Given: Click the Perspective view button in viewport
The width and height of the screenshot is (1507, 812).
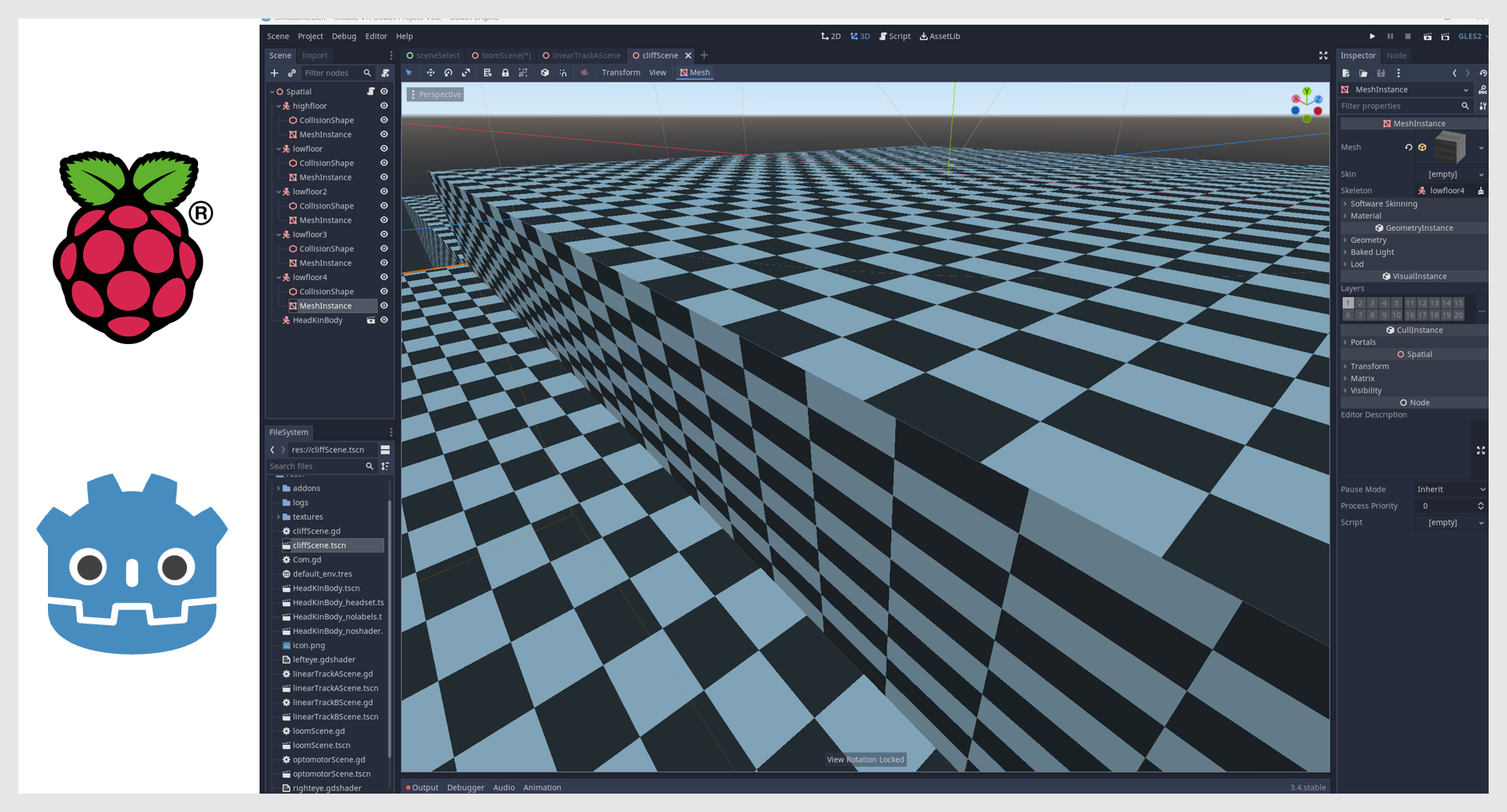Looking at the screenshot, I should (x=435, y=94).
